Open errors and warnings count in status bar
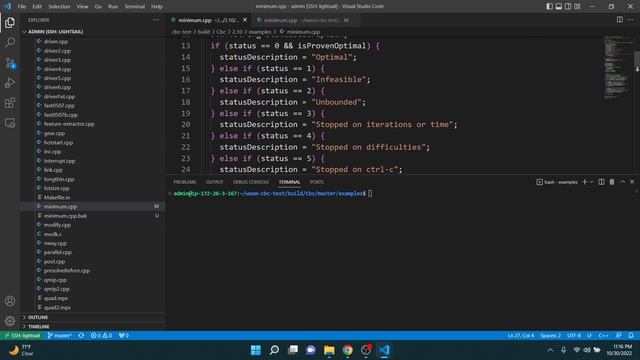The width and height of the screenshot is (640, 360). click(x=101, y=336)
